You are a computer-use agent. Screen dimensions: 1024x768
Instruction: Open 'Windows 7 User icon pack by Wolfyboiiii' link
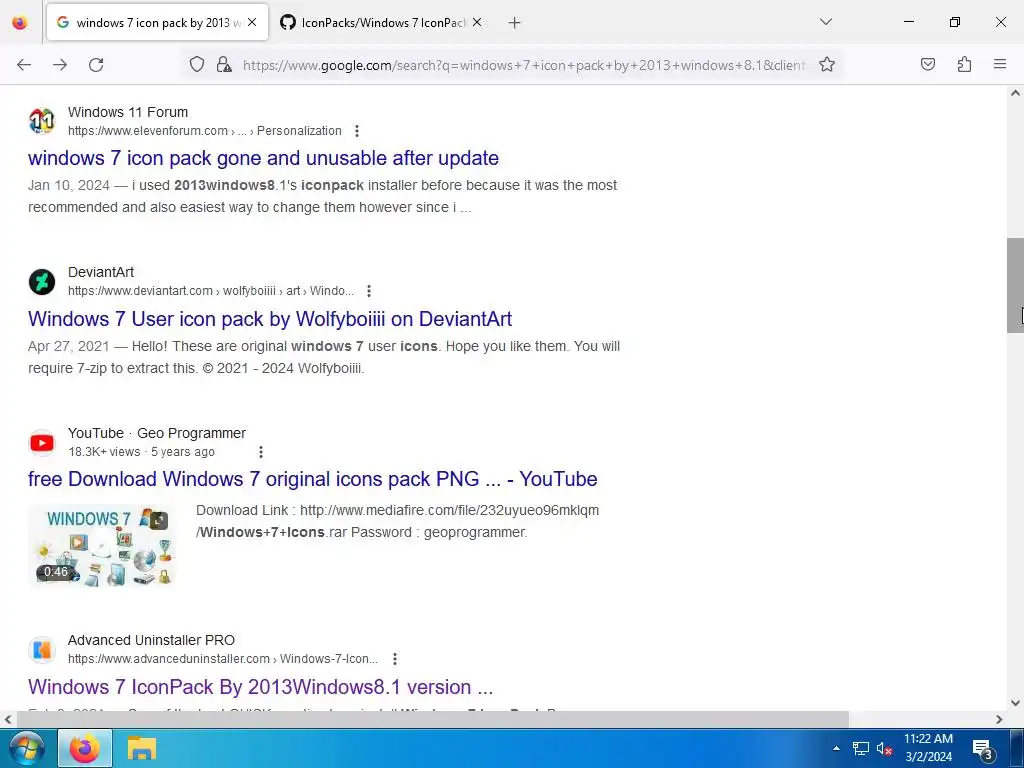click(270, 319)
